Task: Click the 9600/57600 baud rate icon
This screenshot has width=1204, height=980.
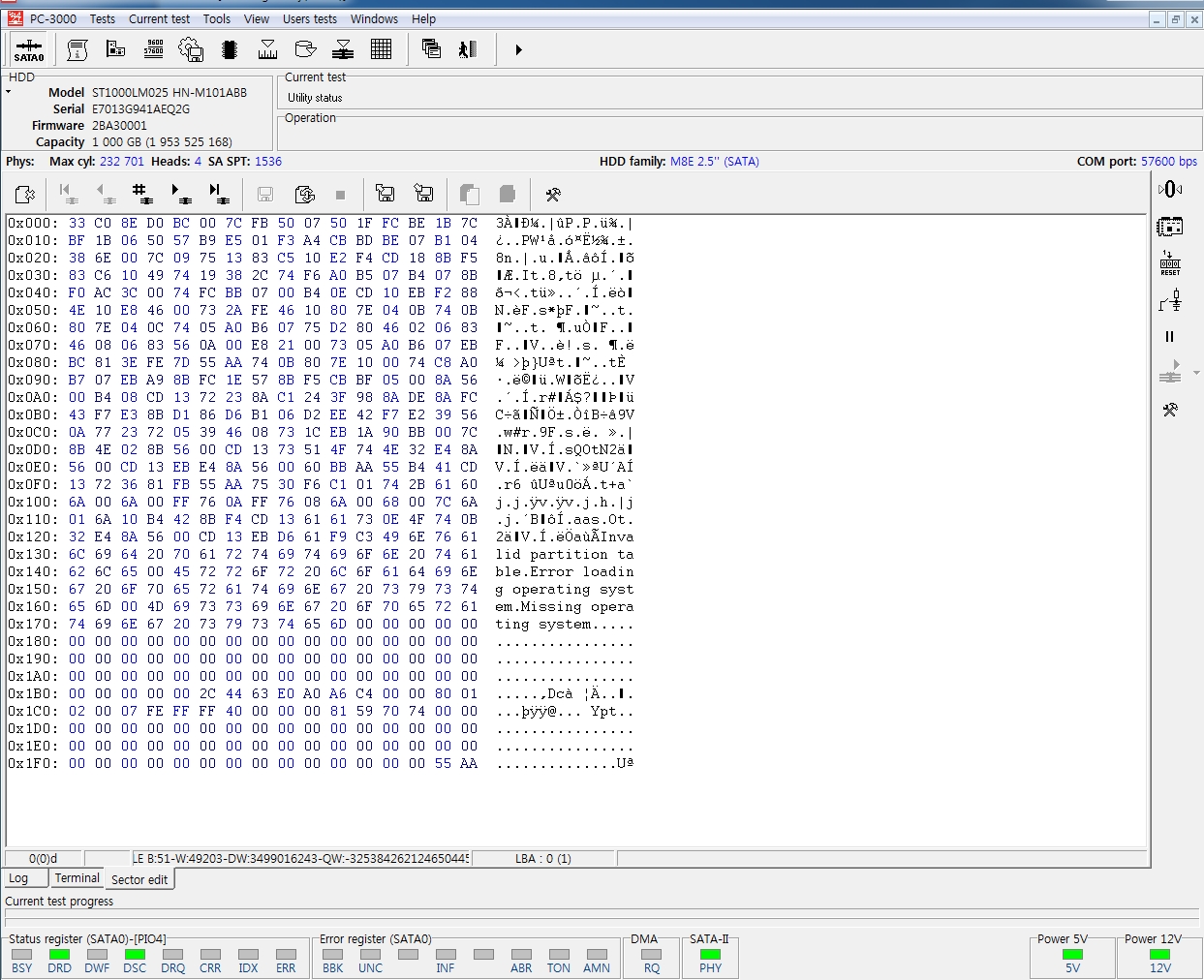Action: click(153, 49)
